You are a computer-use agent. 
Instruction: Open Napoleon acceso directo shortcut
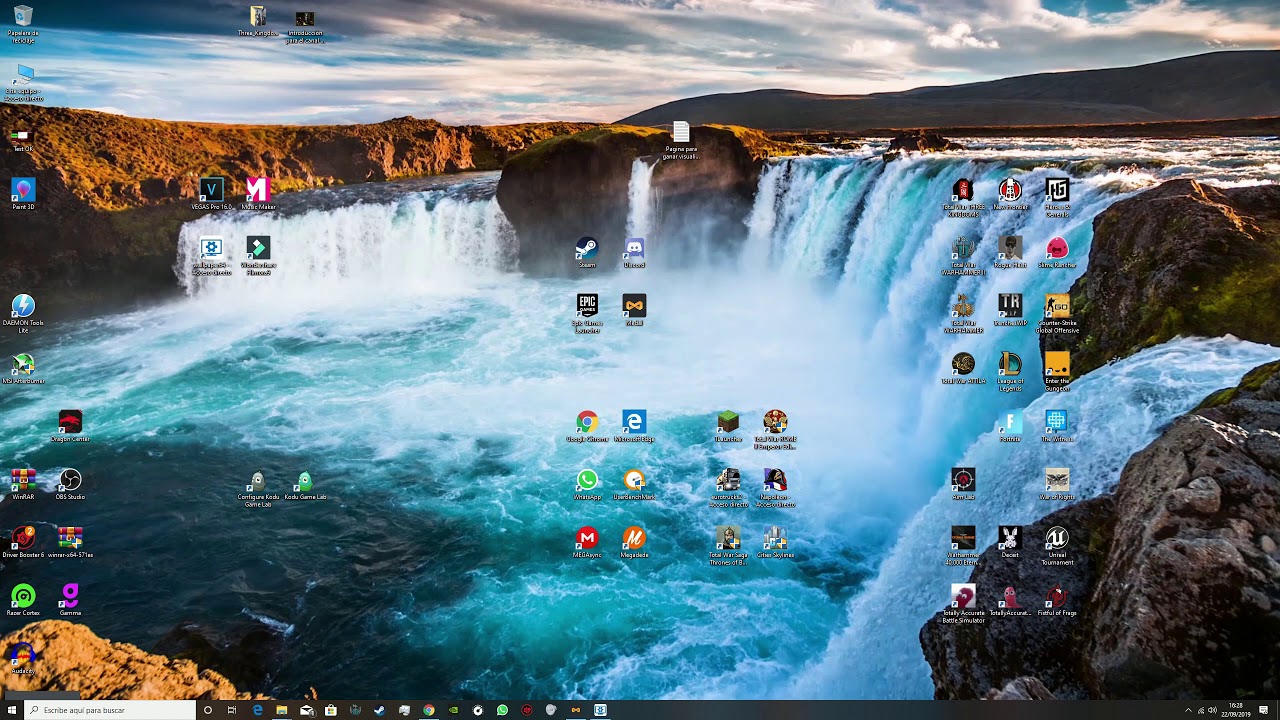tap(775, 488)
